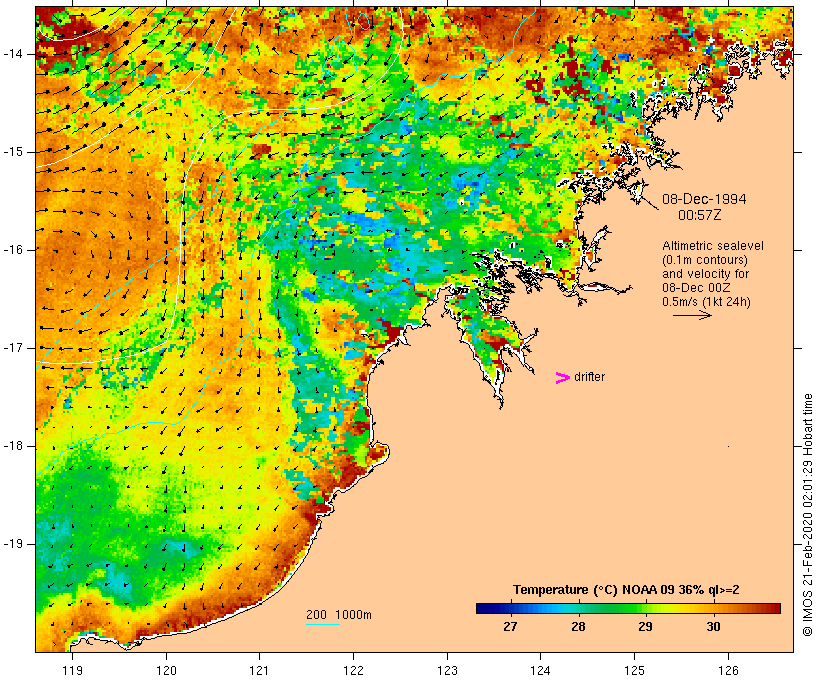Click the longitude label '124'
820x680 pixels.
(541, 670)
